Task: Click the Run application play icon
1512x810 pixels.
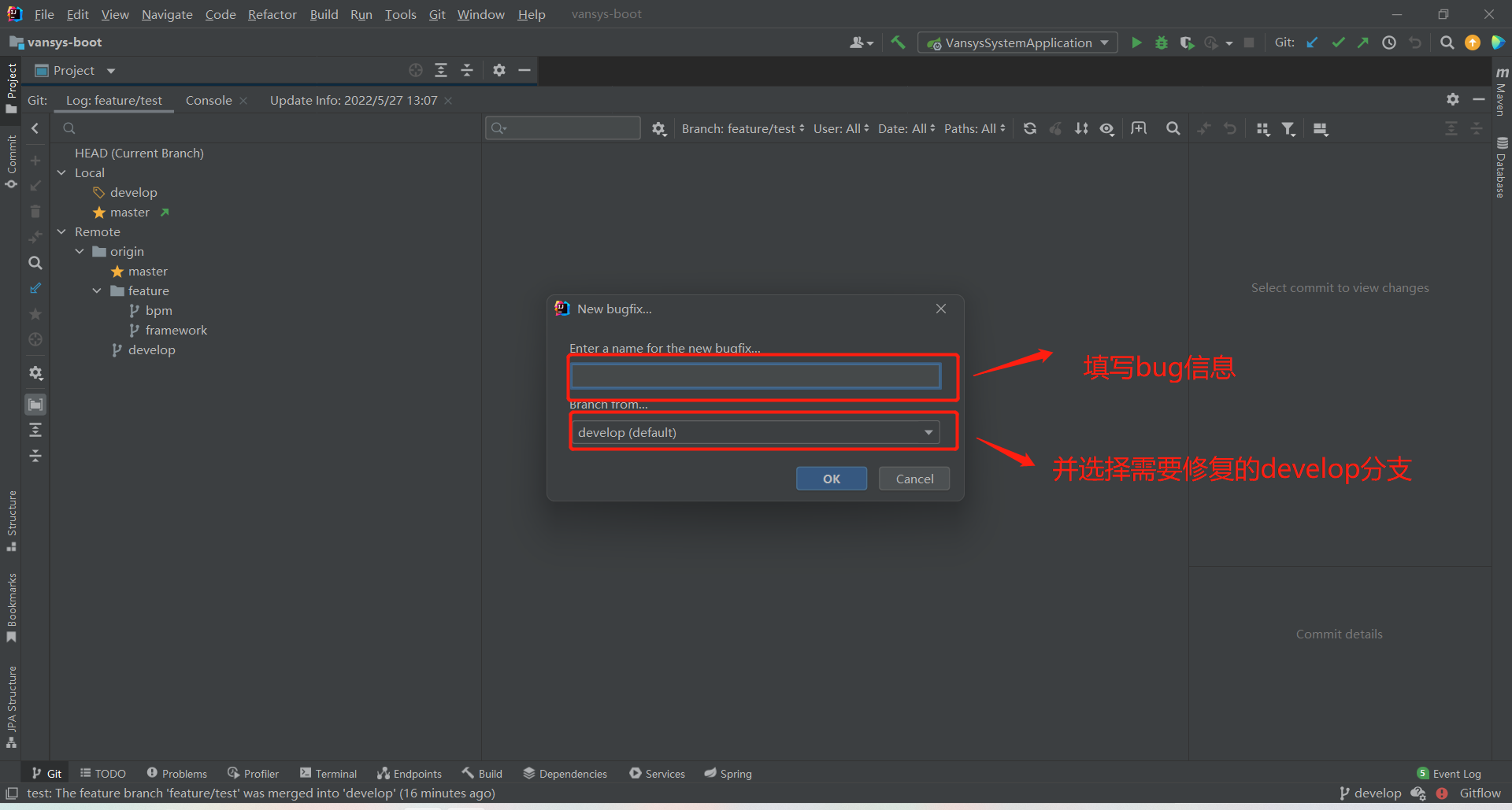Action: 1136,43
